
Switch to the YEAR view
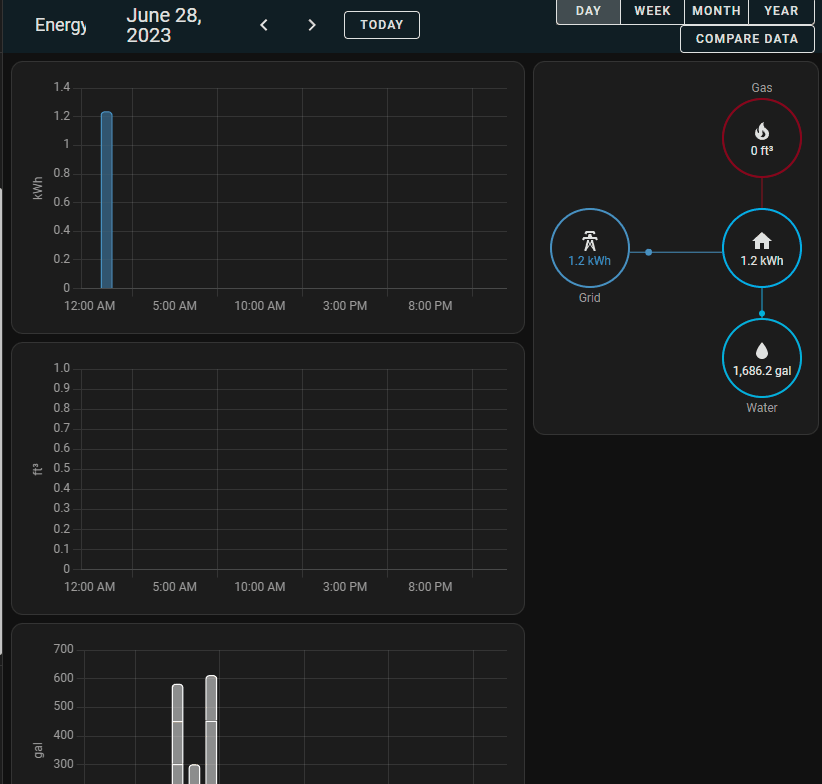coord(780,11)
